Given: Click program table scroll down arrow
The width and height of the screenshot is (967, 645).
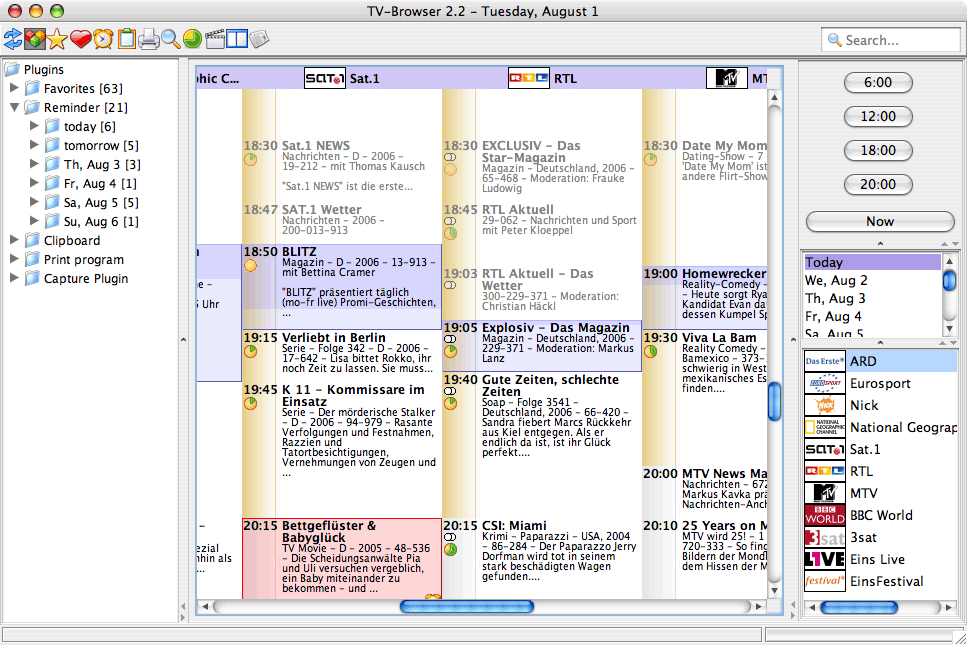Looking at the screenshot, I should [775, 591].
